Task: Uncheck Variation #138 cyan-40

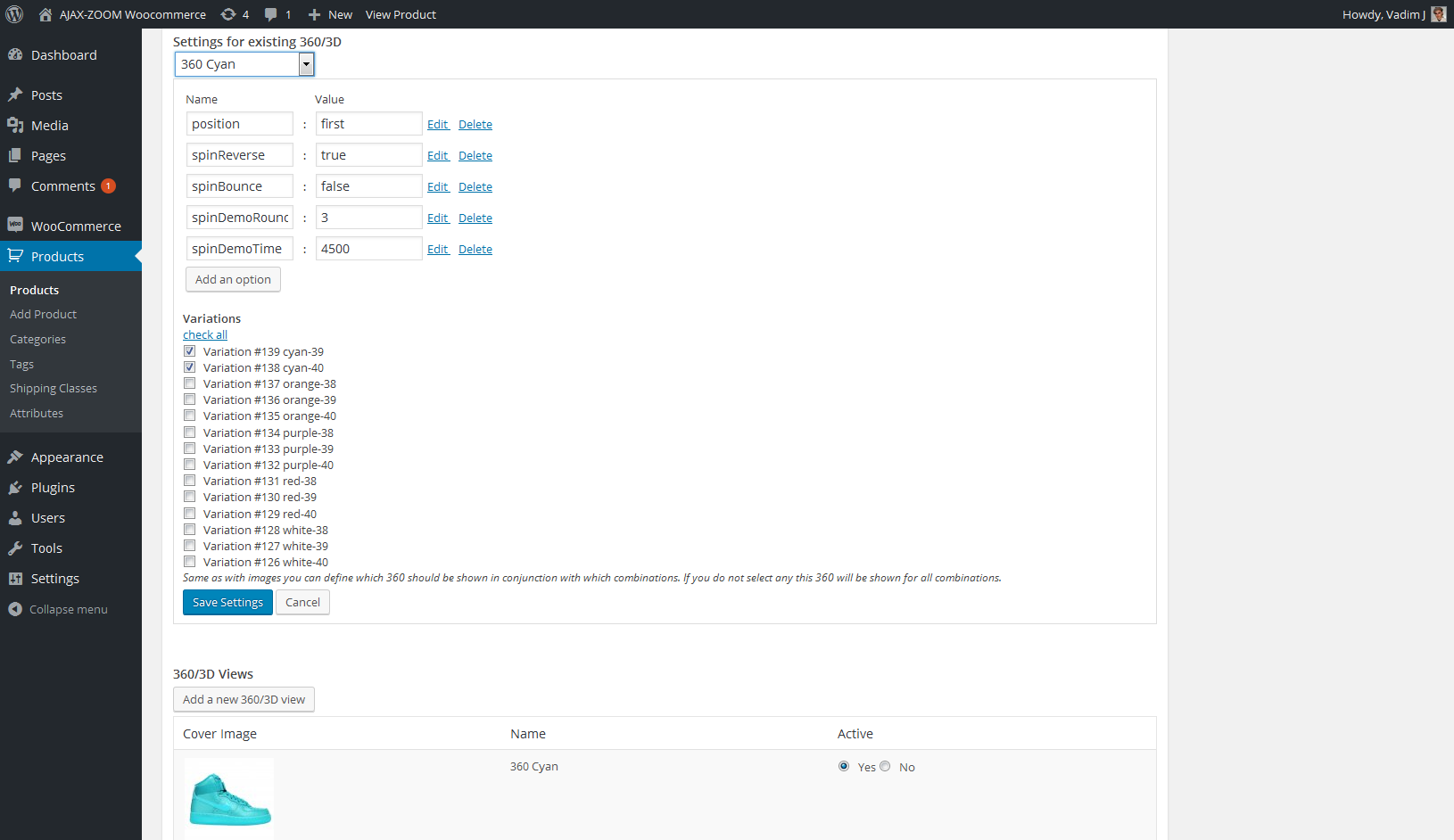Action: click(x=189, y=367)
